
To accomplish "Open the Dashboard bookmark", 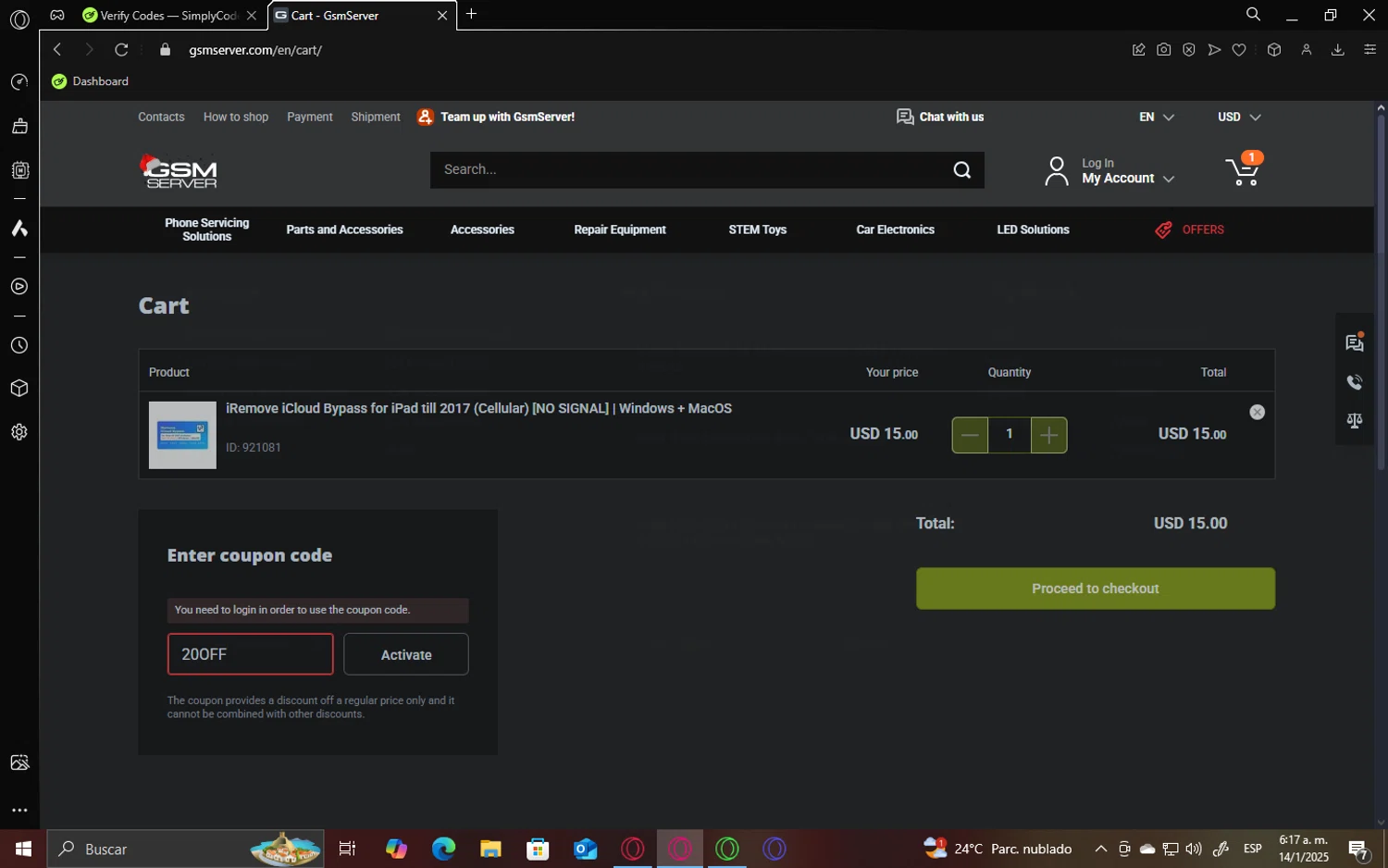I will click(91, 81).
